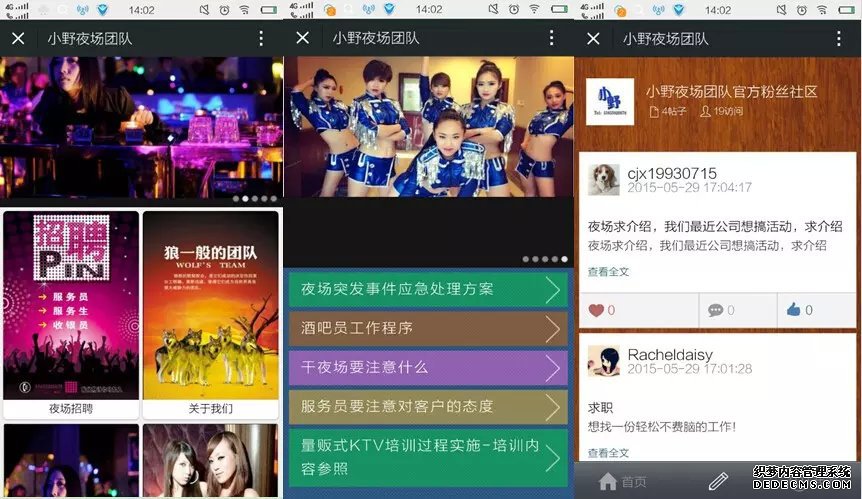The width and height of the screenshot is (862, 499).
Task: Open 干夜场要注意什么 article
Action: tap(428, 367)
